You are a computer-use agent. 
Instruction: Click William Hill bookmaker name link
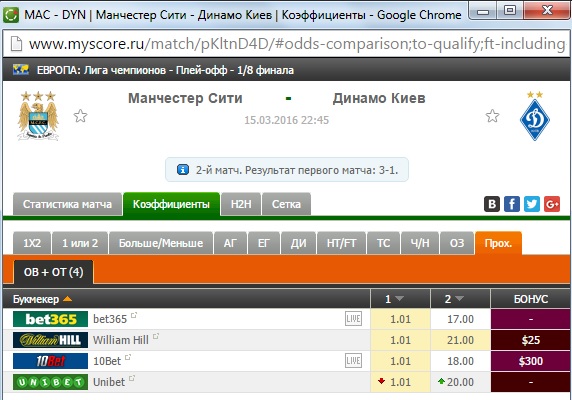click(121, 340)
